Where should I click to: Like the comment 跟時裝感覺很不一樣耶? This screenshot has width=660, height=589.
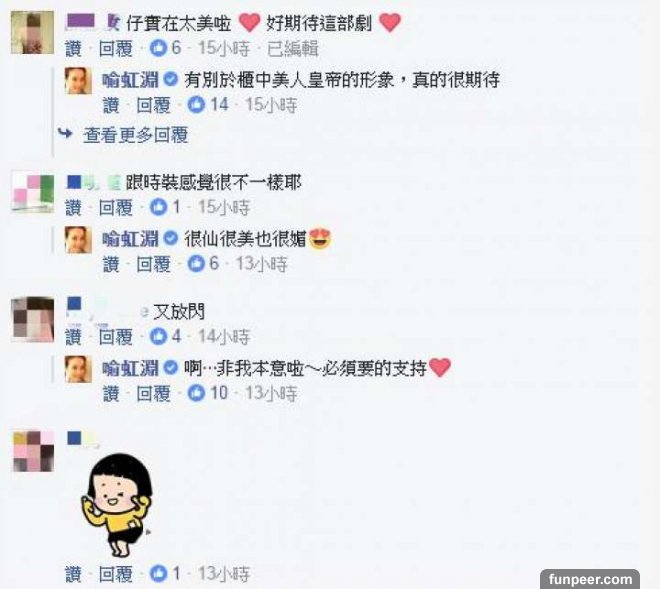pos(73,207)
